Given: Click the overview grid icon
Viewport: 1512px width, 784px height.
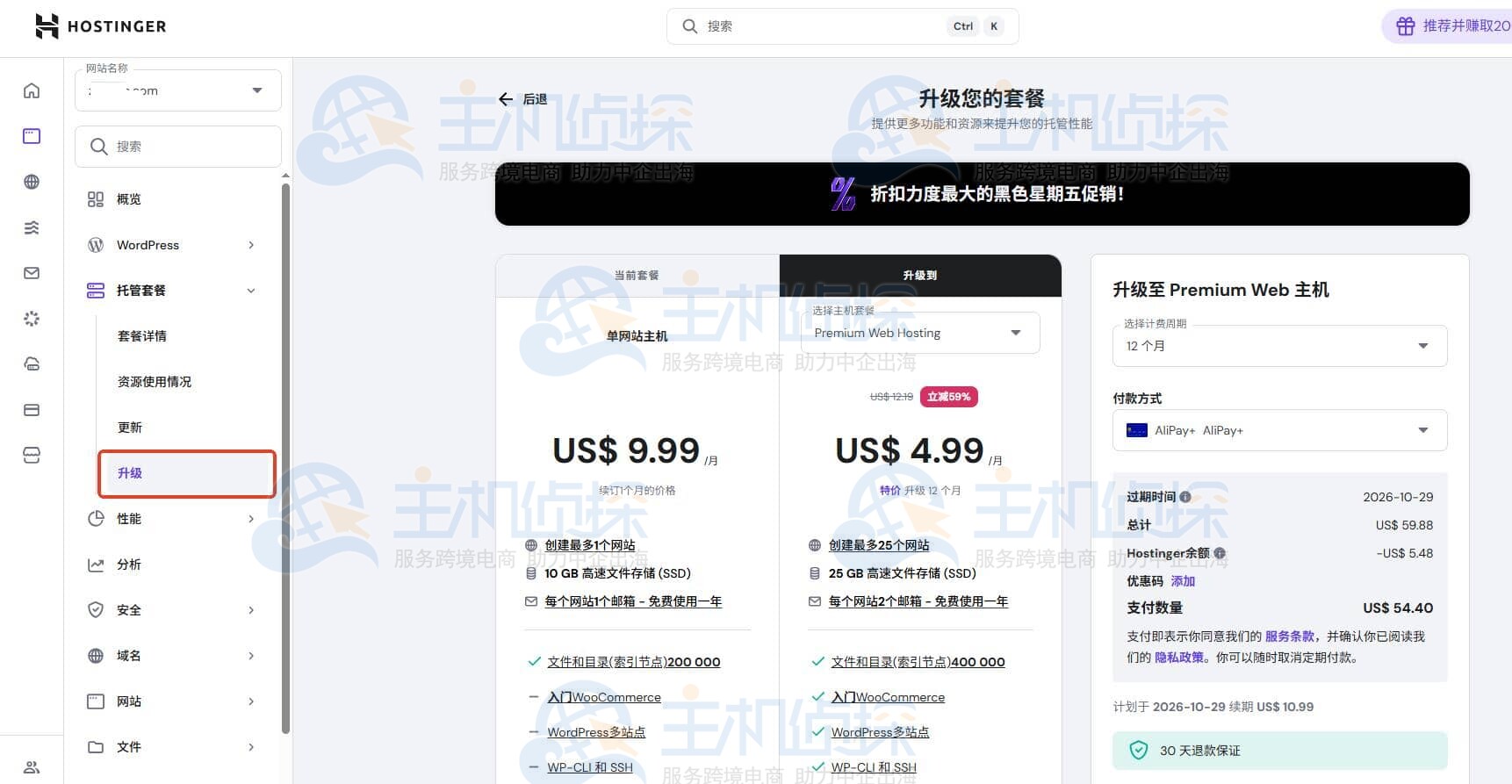Looking at the screenshot, I should (96, 199).
